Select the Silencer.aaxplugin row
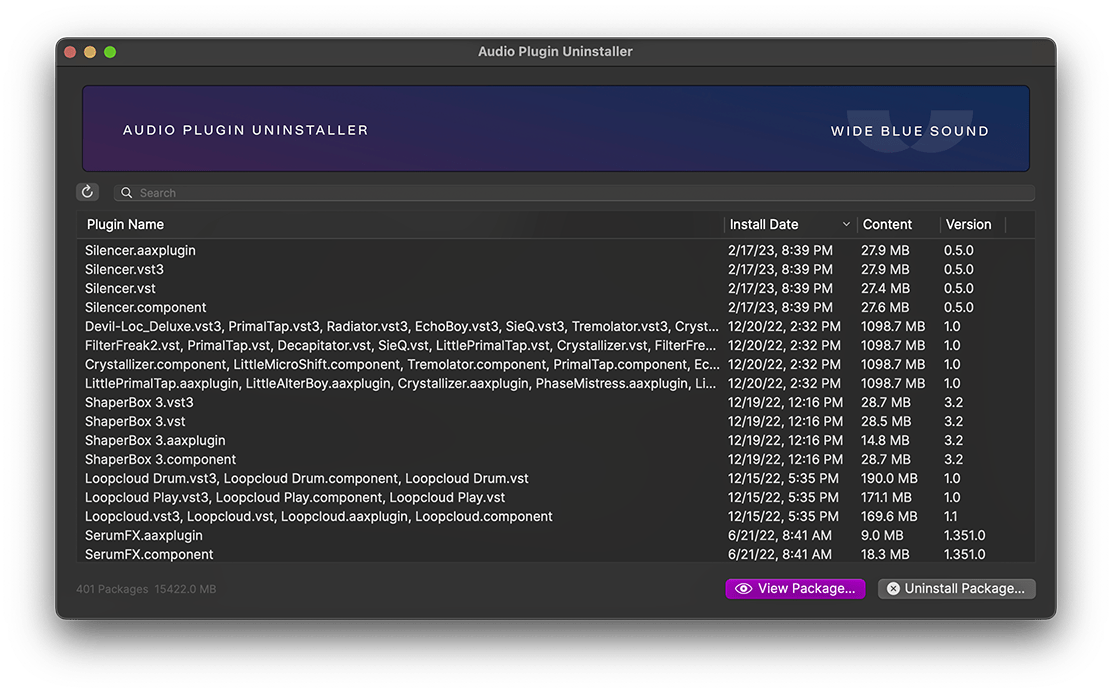This screenshot has width=1112, height=693. [140, 251]
